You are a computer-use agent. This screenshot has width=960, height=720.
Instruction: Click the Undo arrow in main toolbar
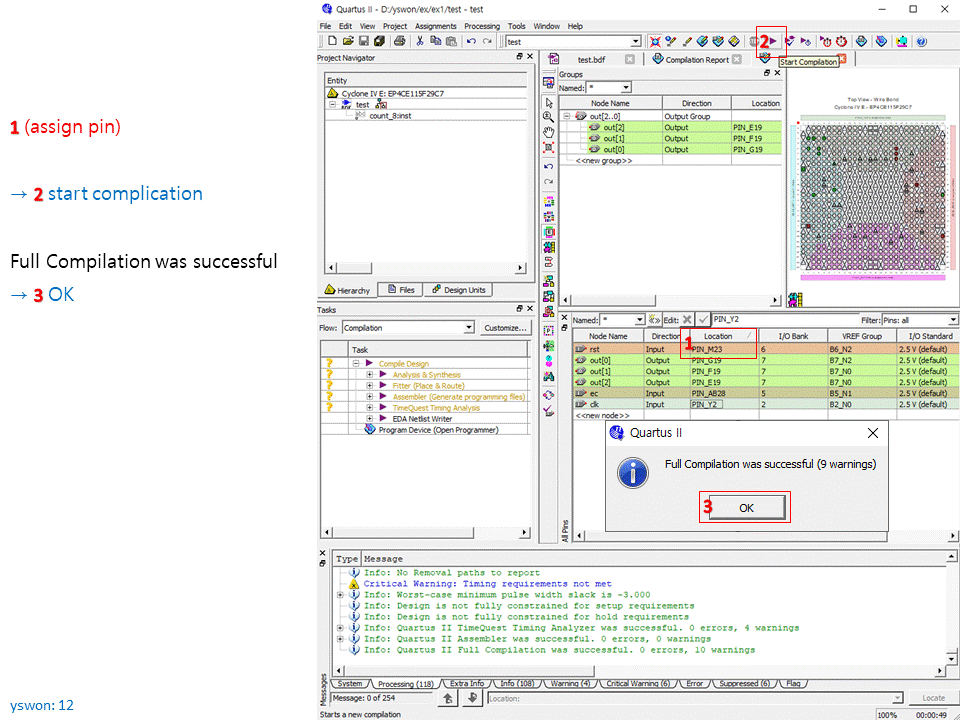click(x=471, y=41)
